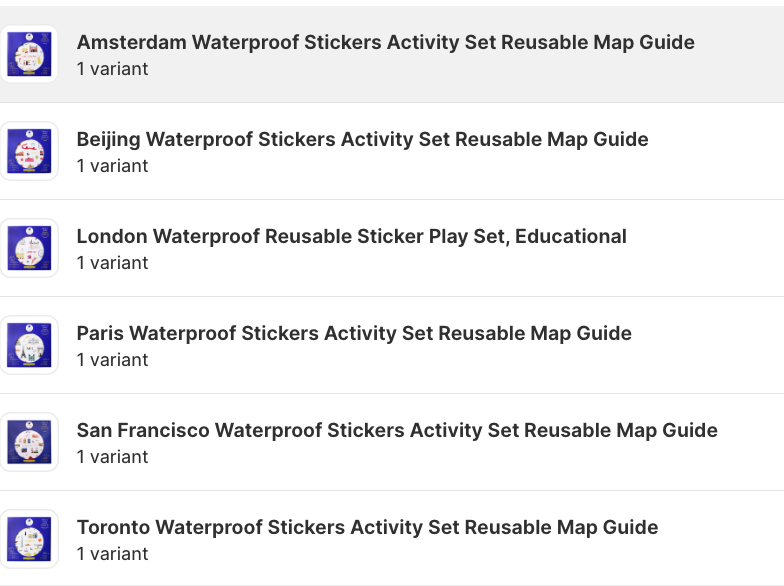
Task: Open the London sticker set product thumbnail
Action: 29,248
